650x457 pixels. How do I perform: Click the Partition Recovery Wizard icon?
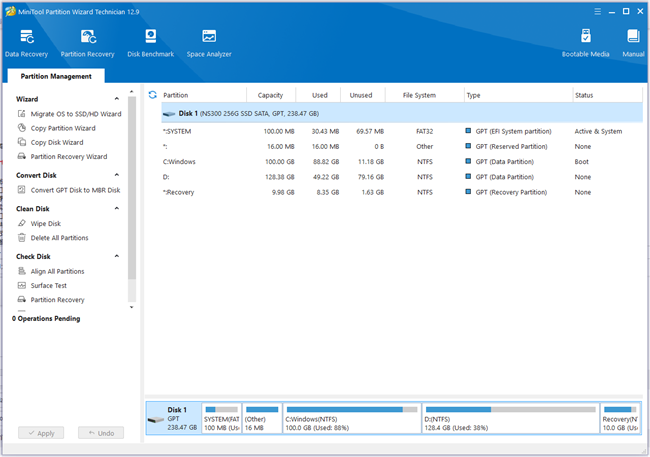tap(22, 156)
